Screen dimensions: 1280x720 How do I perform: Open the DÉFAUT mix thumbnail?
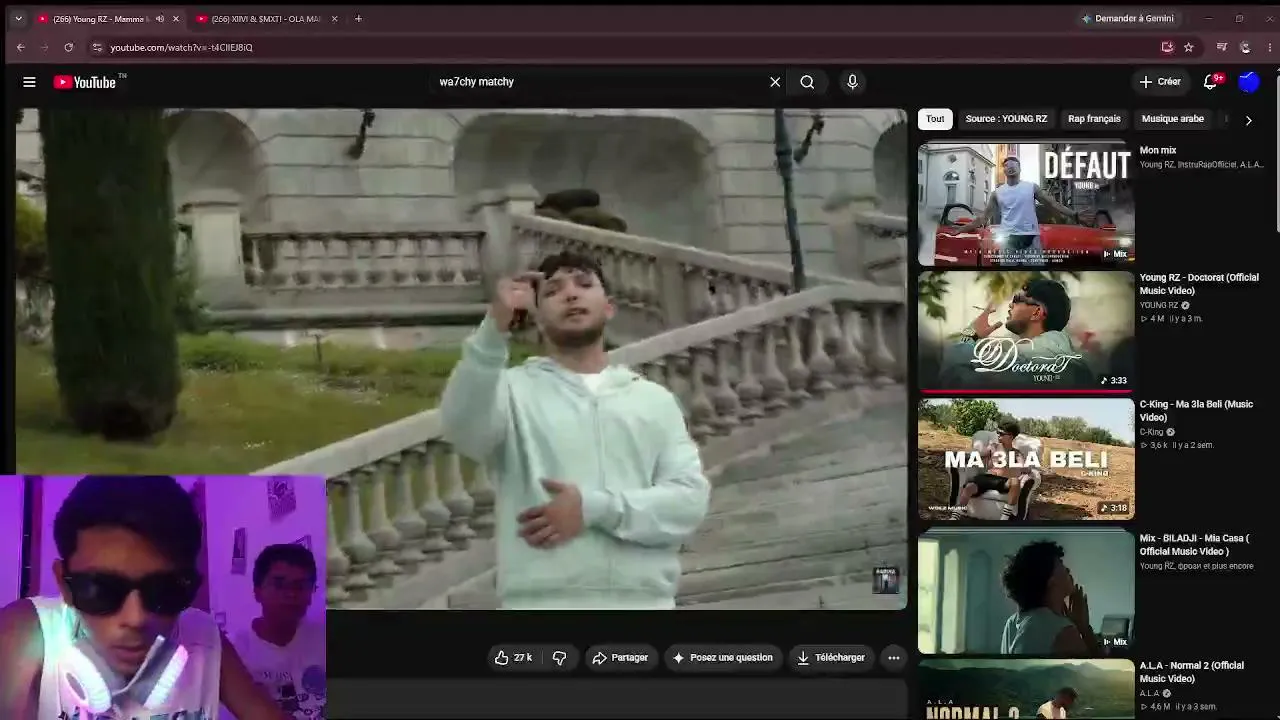tap(1026, 204)
